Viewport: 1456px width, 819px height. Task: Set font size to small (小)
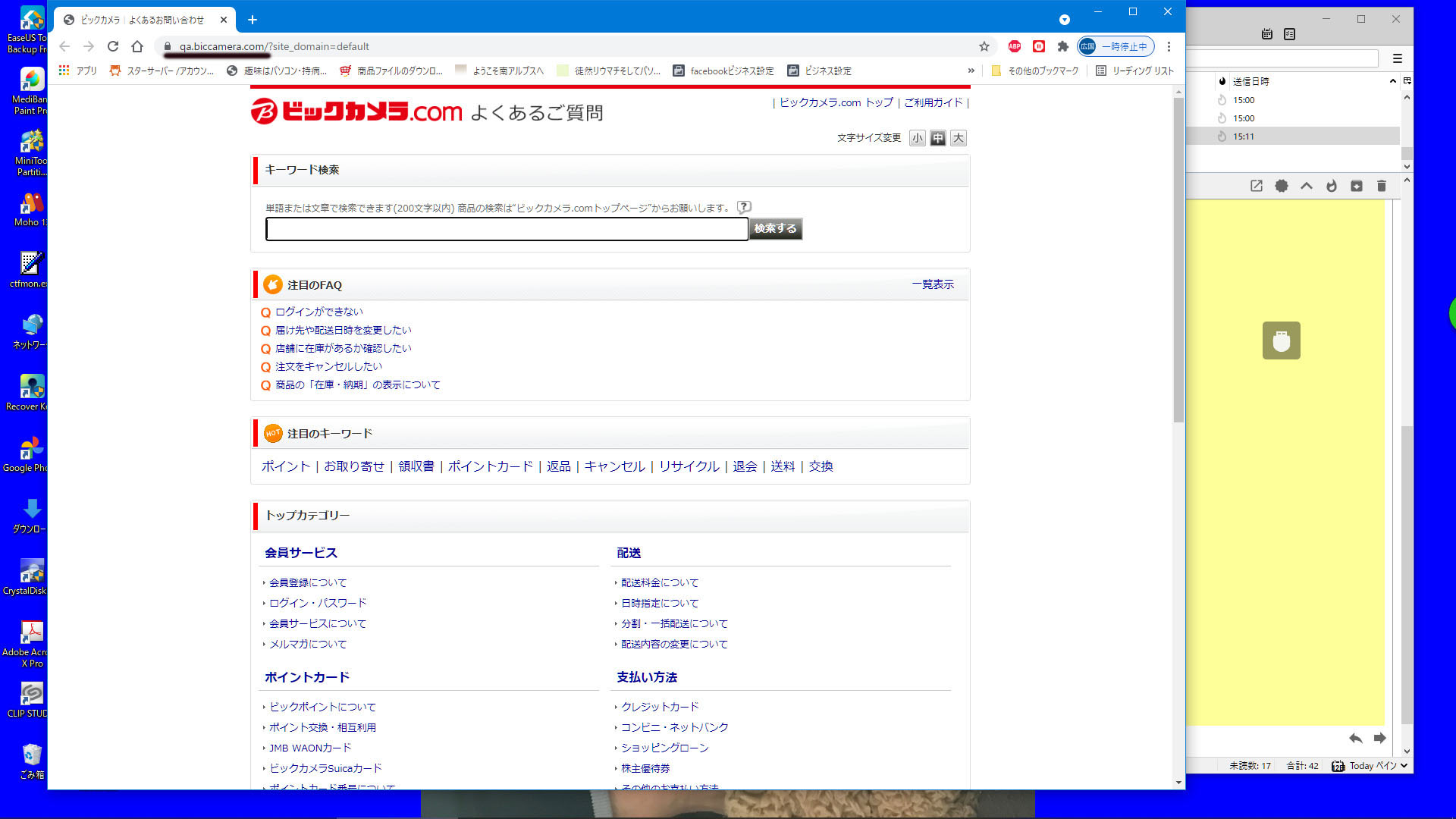click(918, 138)
